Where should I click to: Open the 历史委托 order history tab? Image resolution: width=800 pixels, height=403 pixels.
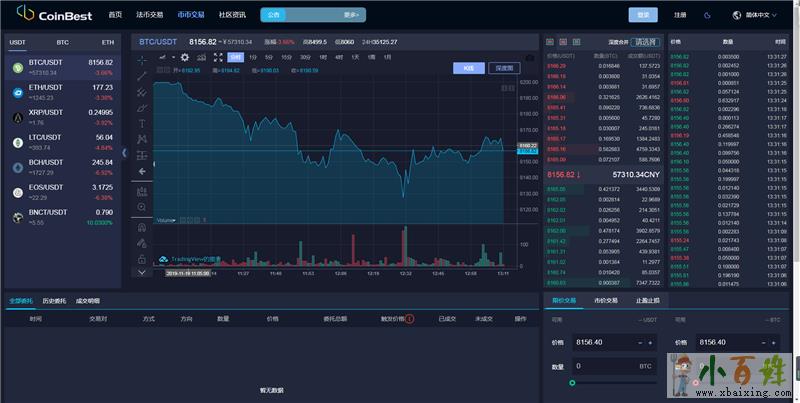54,300
